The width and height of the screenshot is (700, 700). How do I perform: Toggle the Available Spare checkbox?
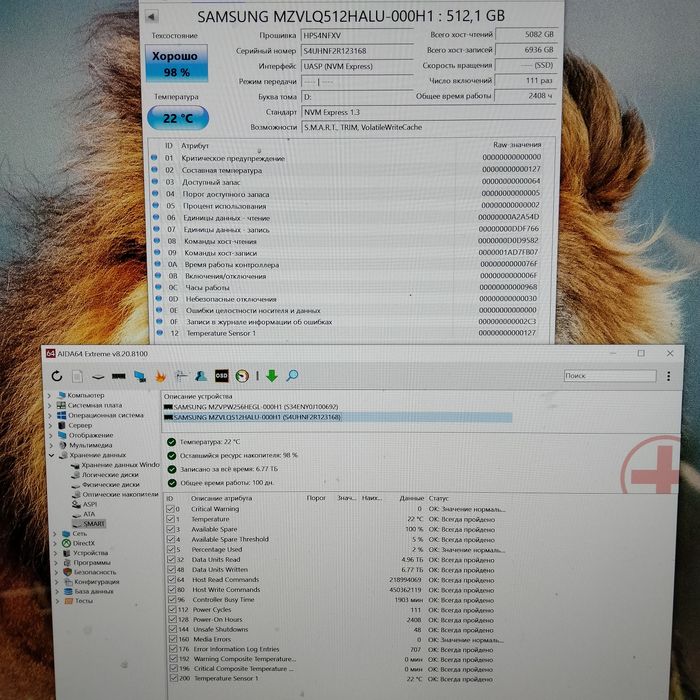170,529
